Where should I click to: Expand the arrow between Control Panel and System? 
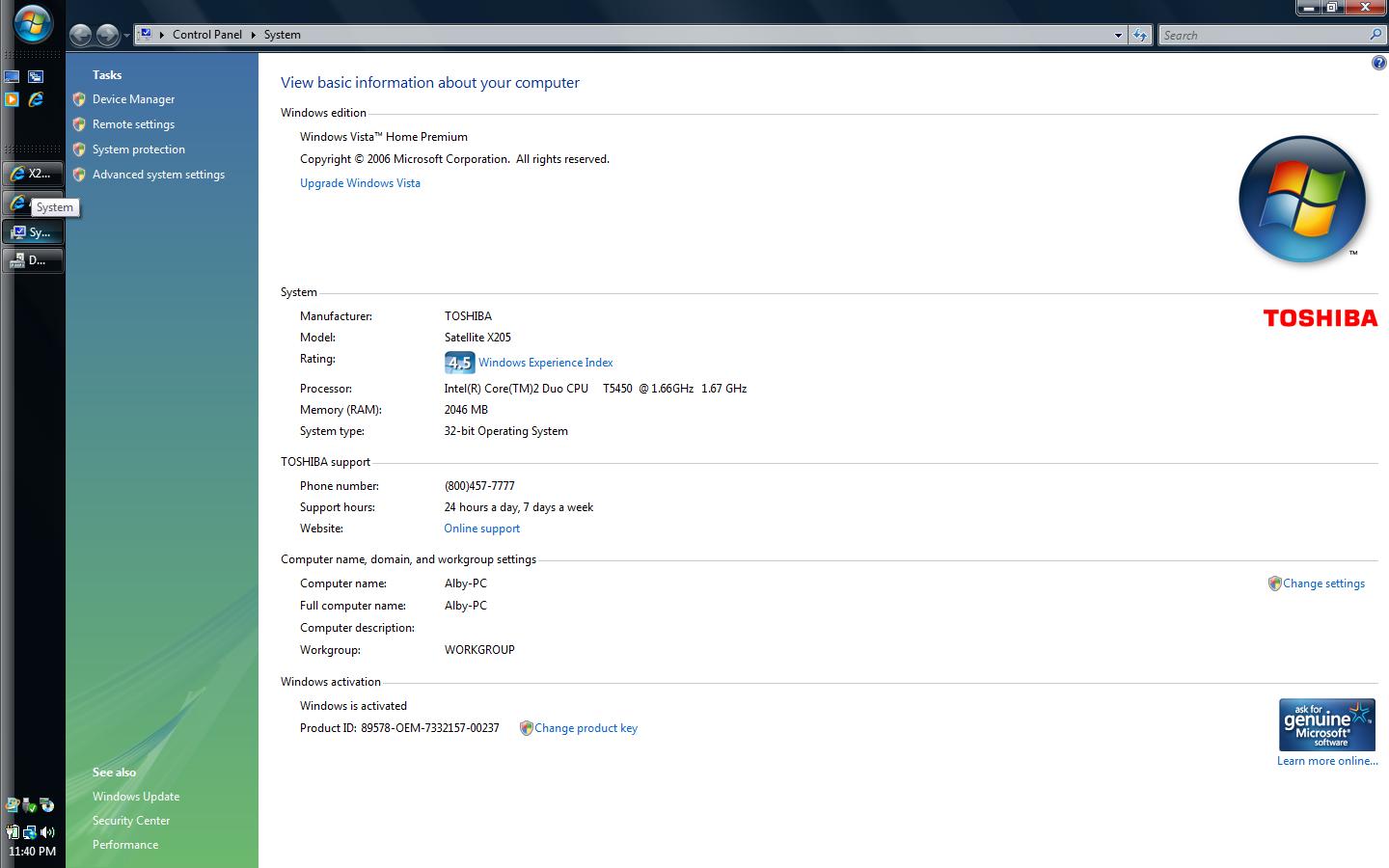tap(254, 35)
